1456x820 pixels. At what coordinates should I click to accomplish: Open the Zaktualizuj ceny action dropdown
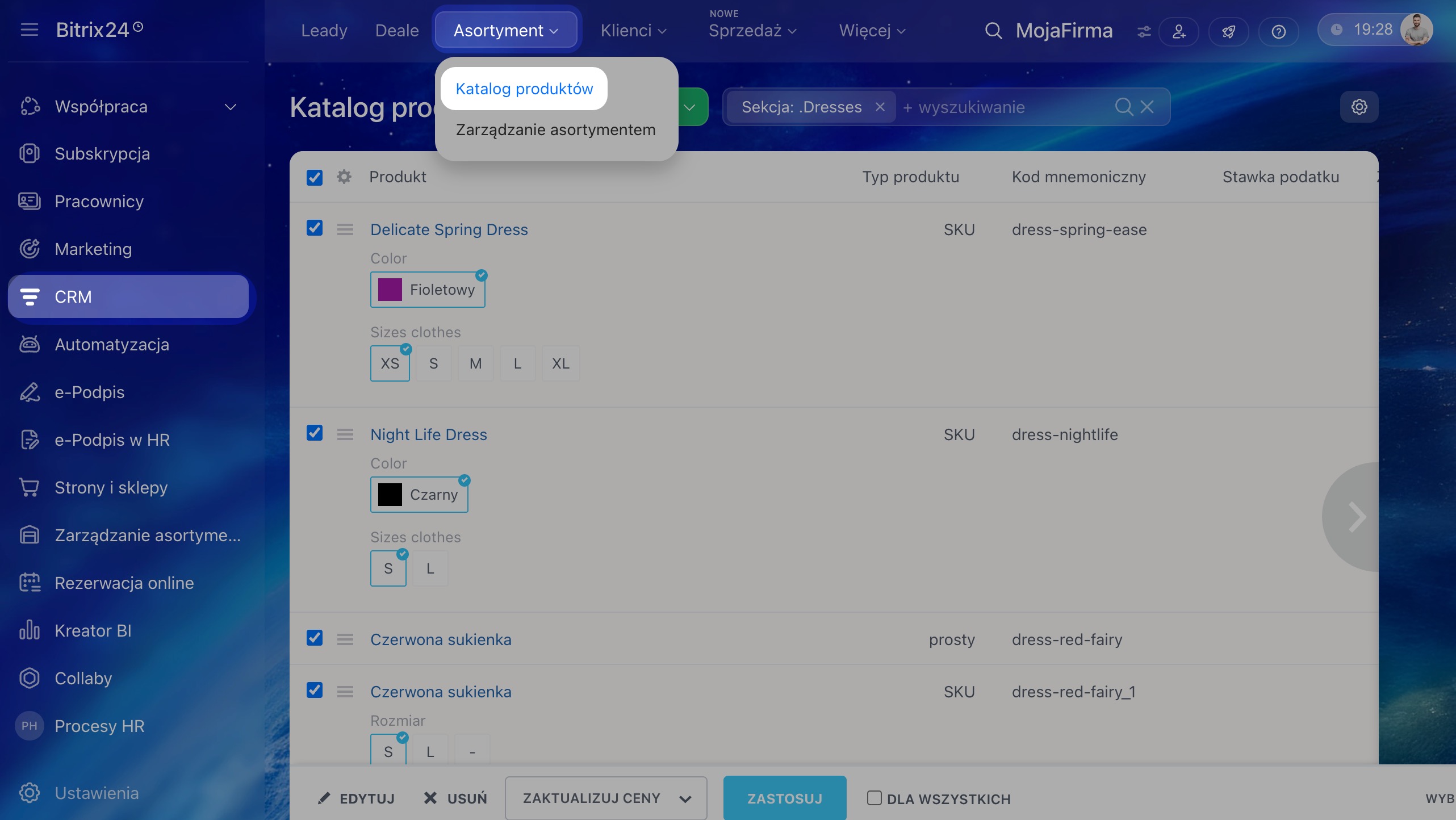click(606, 798)
